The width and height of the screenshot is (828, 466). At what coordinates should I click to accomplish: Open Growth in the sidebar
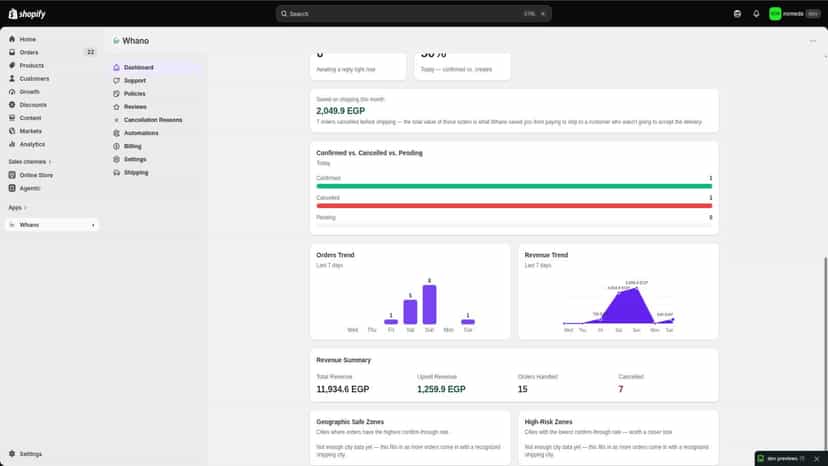click(30, 92)
